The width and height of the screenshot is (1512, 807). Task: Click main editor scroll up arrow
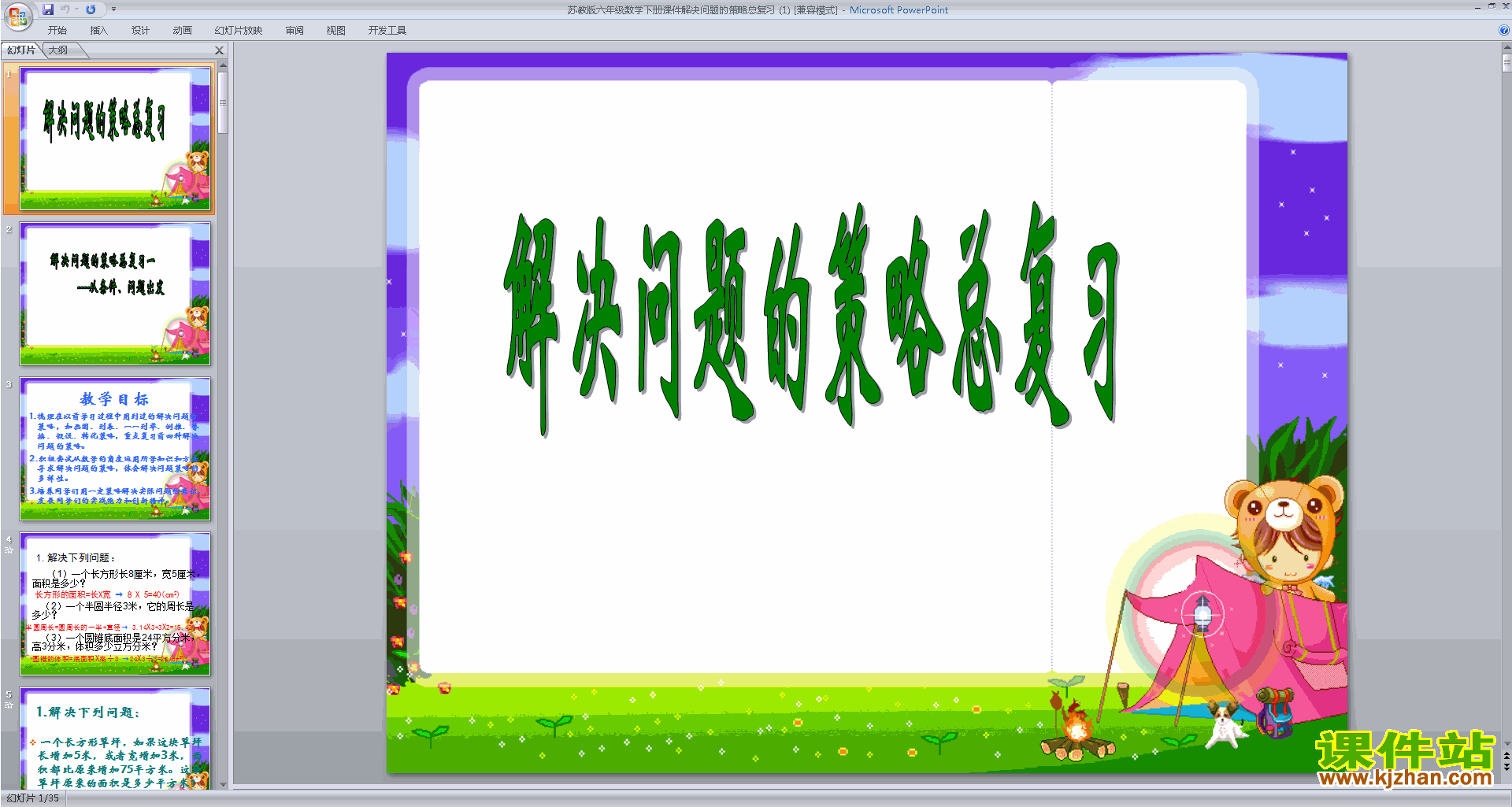point(1506,47)
